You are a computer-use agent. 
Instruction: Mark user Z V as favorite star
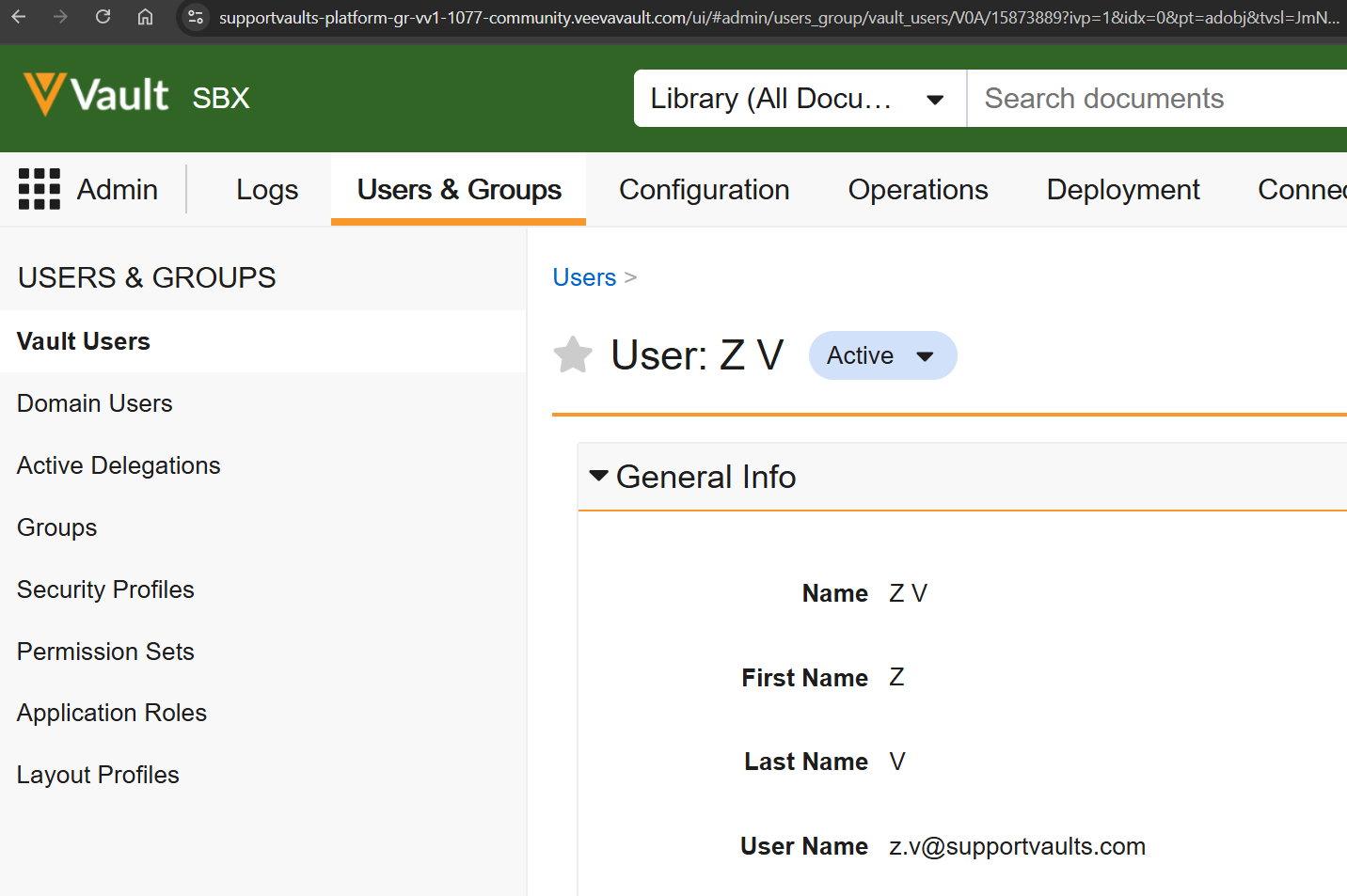(x=573, y=355)
